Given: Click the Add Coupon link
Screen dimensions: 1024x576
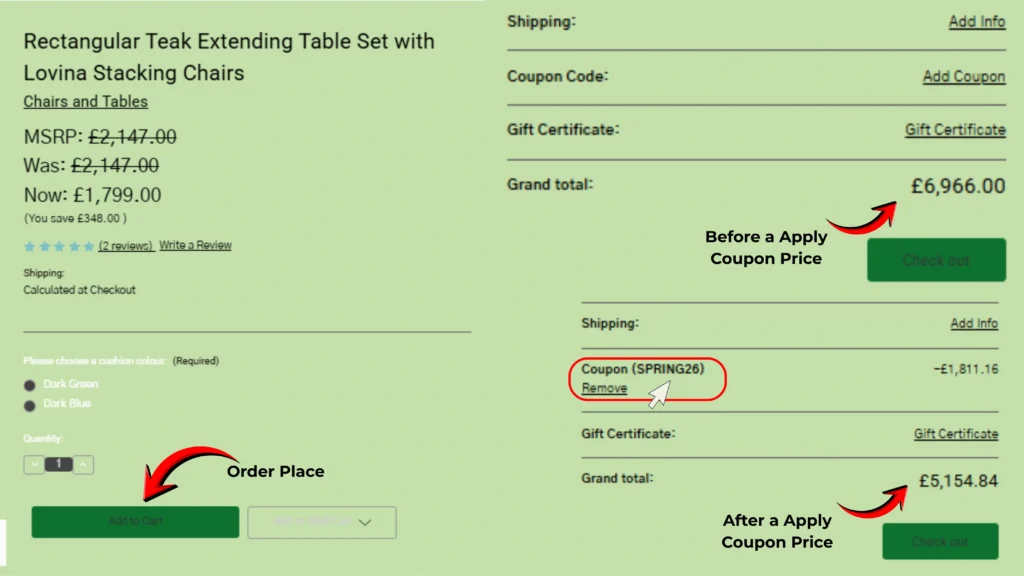Looking at the screenshot, I should point(964,77).
